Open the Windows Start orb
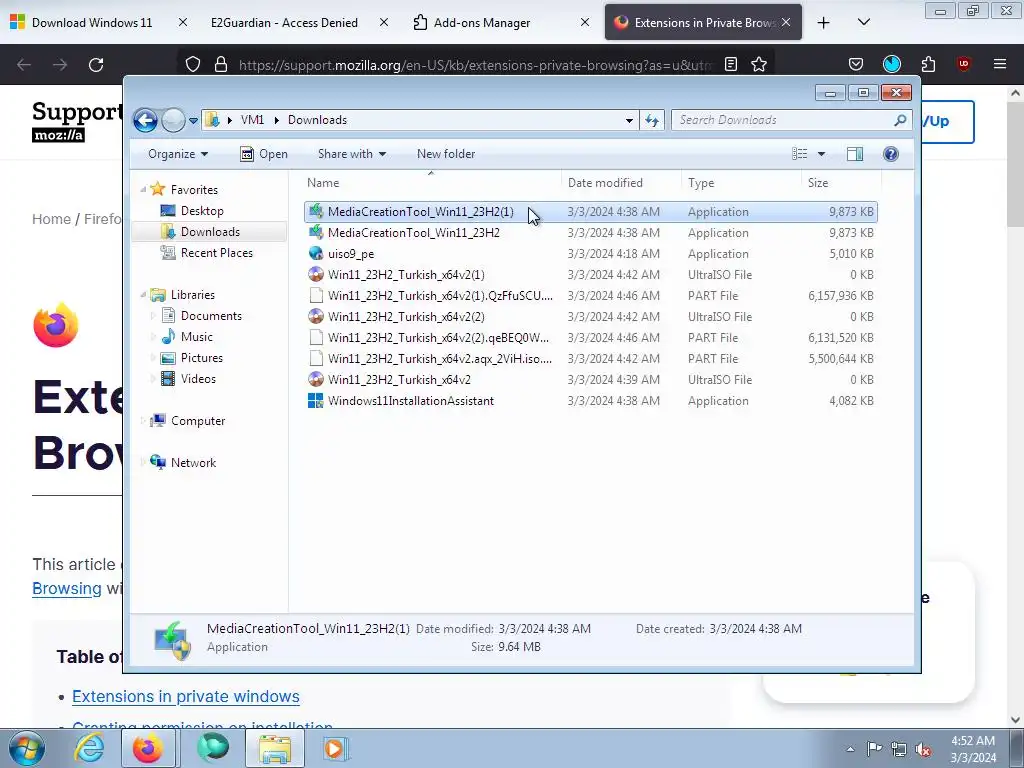Image resolution: width=1024 pixels, height=768 pixels. (27, 749)
